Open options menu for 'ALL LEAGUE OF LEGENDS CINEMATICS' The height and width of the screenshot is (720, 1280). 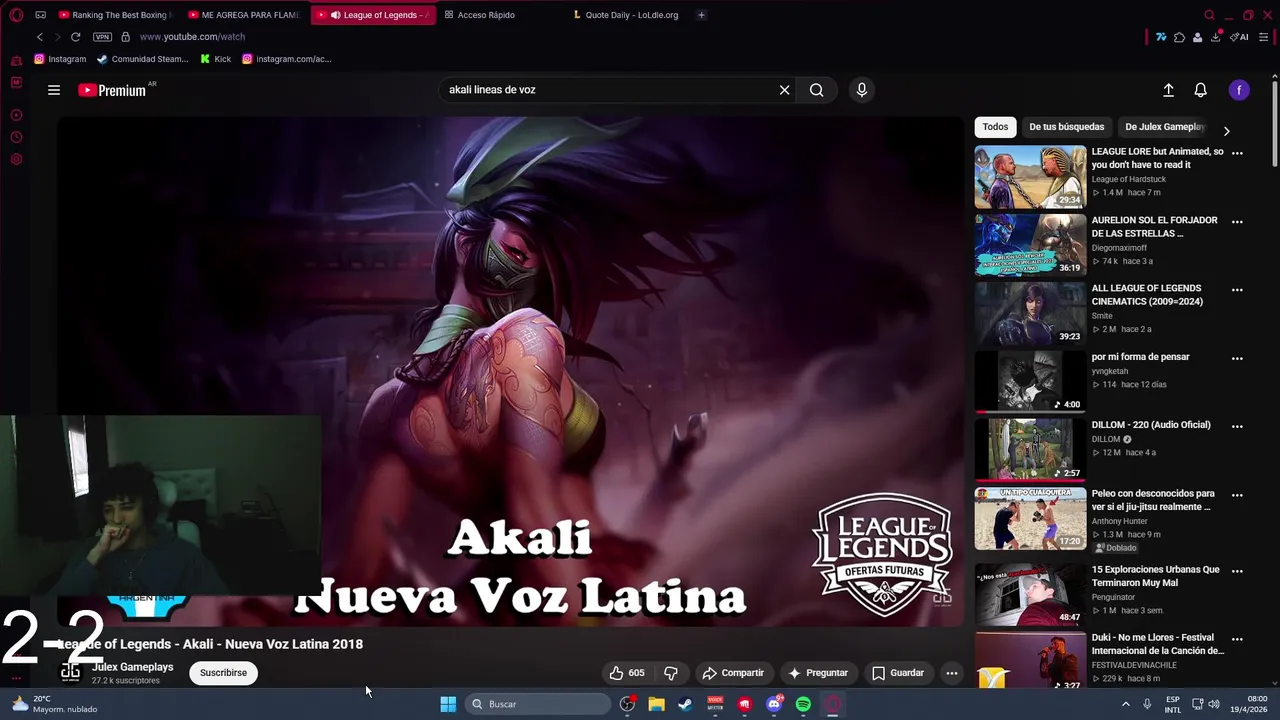tap(1237, 290)
